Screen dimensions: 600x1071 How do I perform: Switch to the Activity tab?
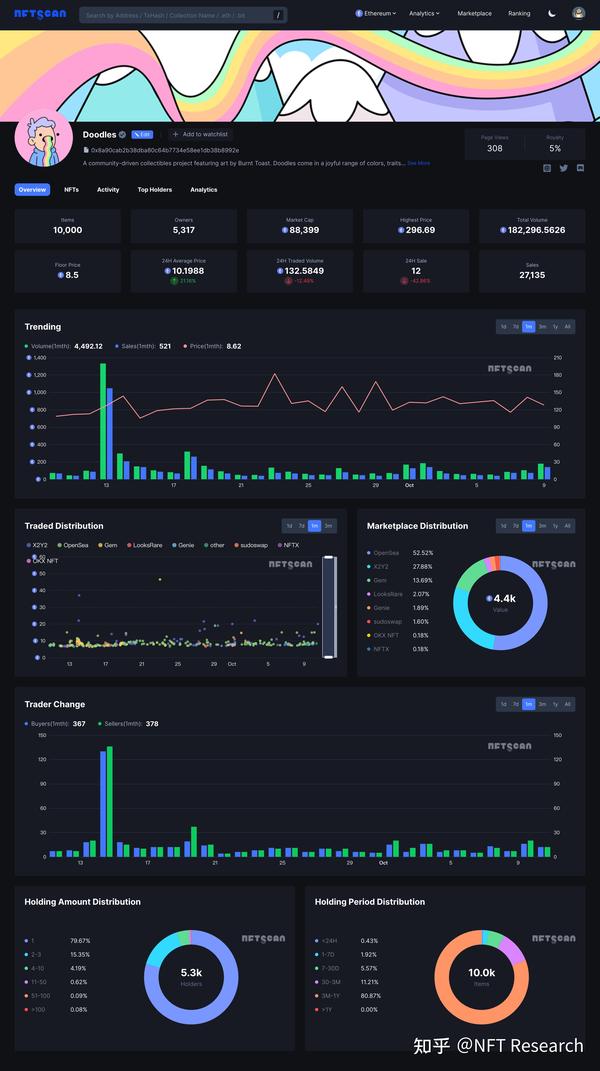tap(108, 190)
